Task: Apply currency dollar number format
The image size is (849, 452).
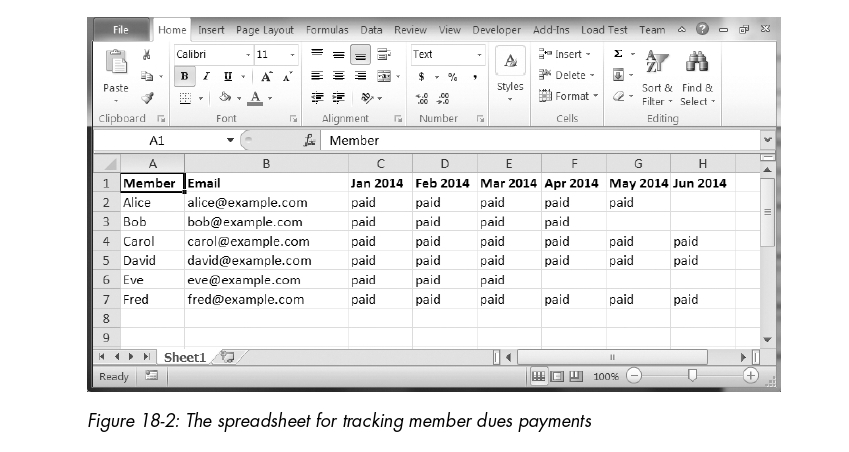Action: (423, 76)
